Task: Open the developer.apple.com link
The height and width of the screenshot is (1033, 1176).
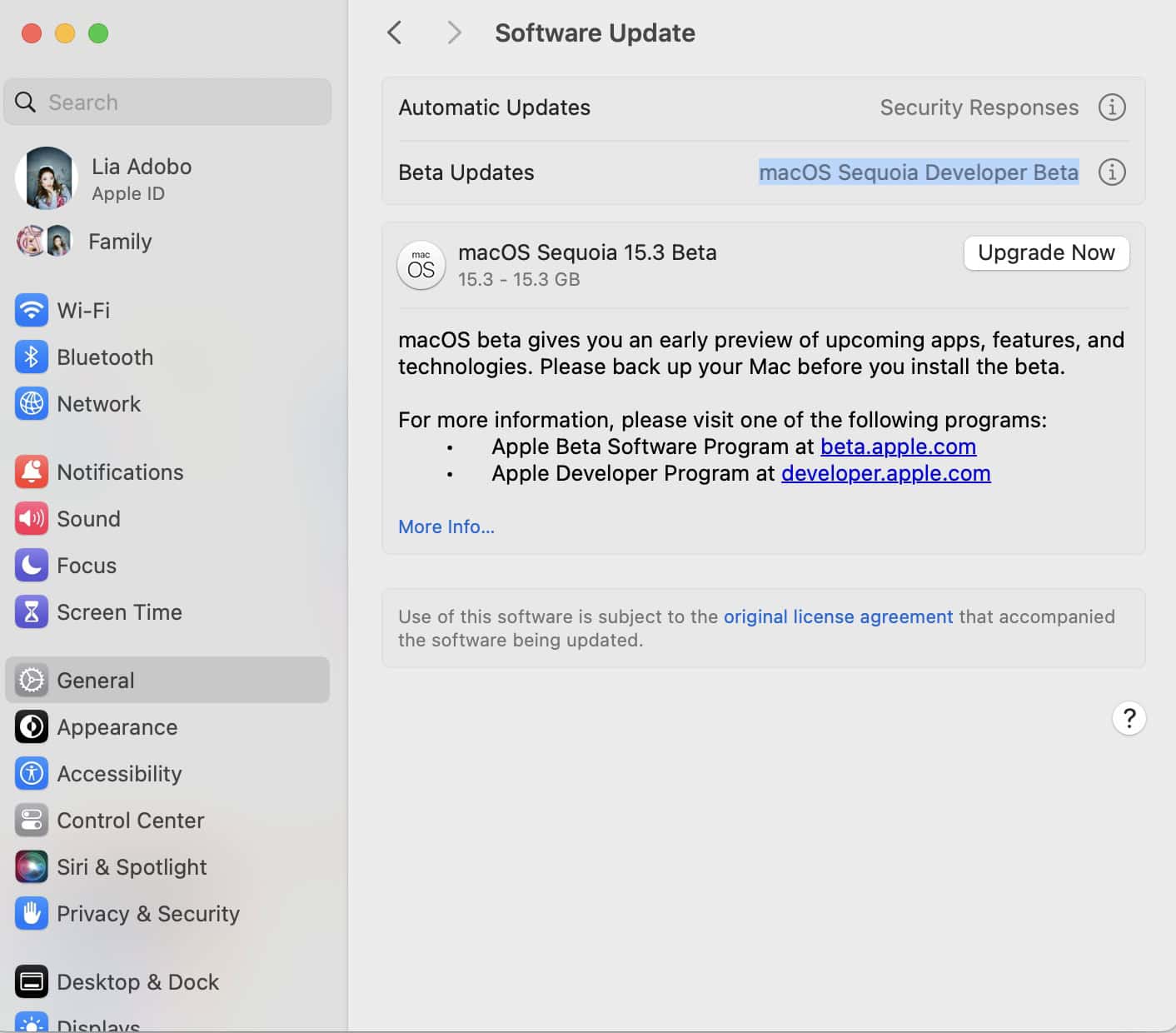Action: click(885, 473)
